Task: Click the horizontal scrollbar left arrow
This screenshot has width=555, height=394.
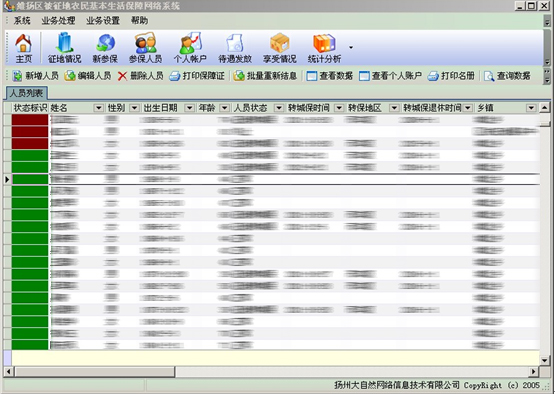Action: [x=8, y=371]
